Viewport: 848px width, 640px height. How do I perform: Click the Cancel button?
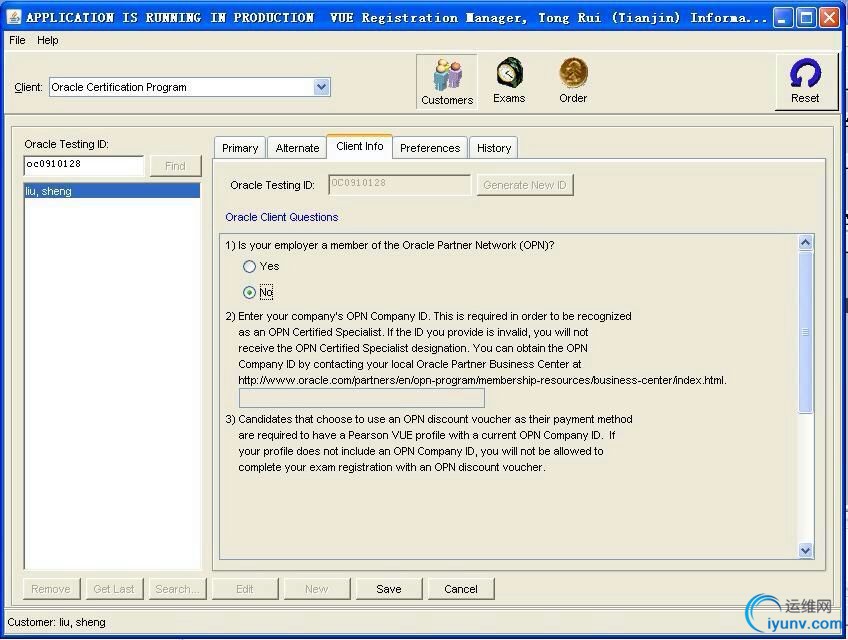click(461, 589)
